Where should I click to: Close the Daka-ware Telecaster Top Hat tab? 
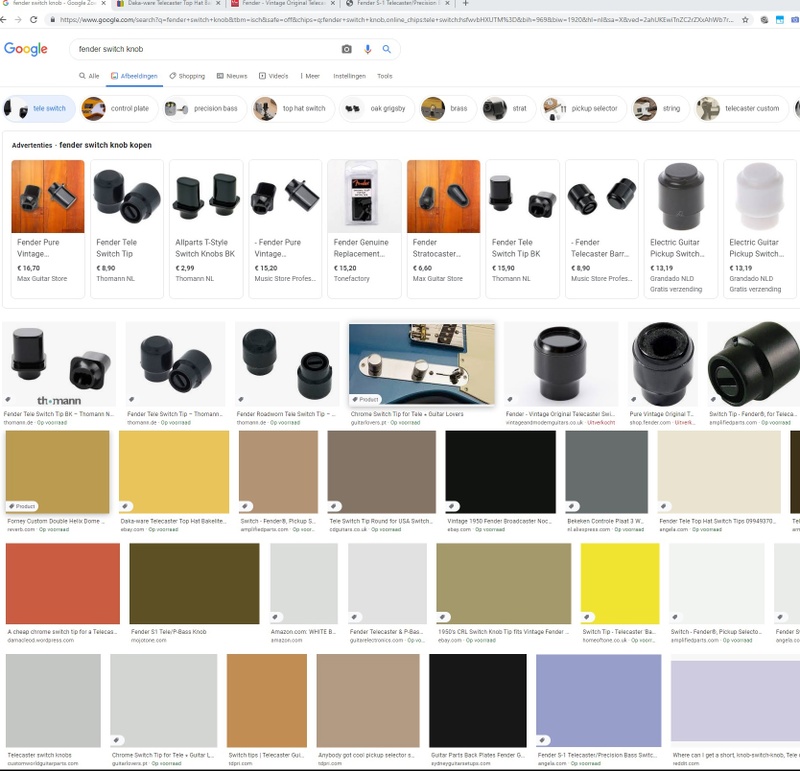point(218,3)
